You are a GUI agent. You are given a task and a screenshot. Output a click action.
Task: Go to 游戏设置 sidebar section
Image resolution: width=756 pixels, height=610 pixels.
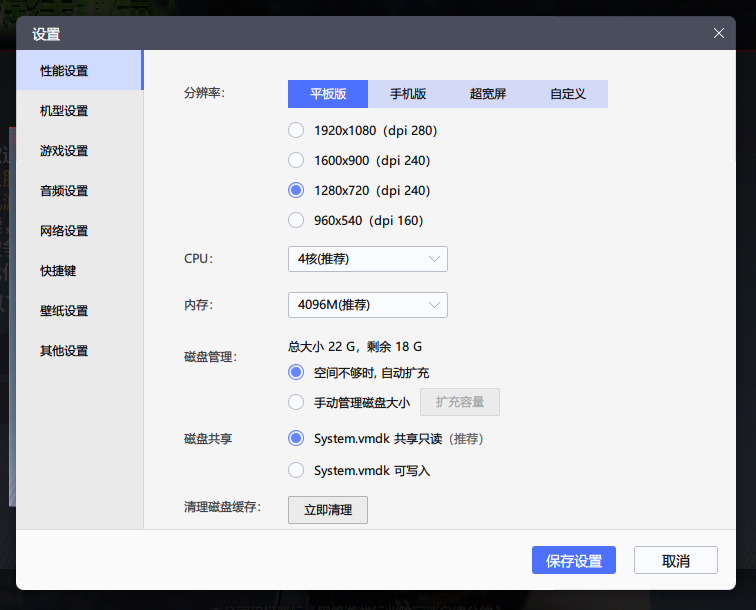point(64,151)
